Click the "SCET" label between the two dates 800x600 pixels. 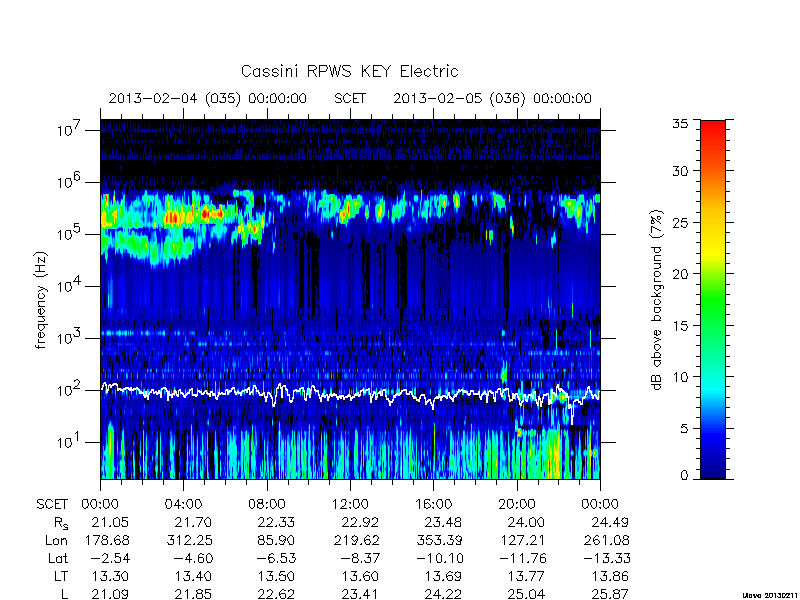pyautogui.click(x=350, y=98)
